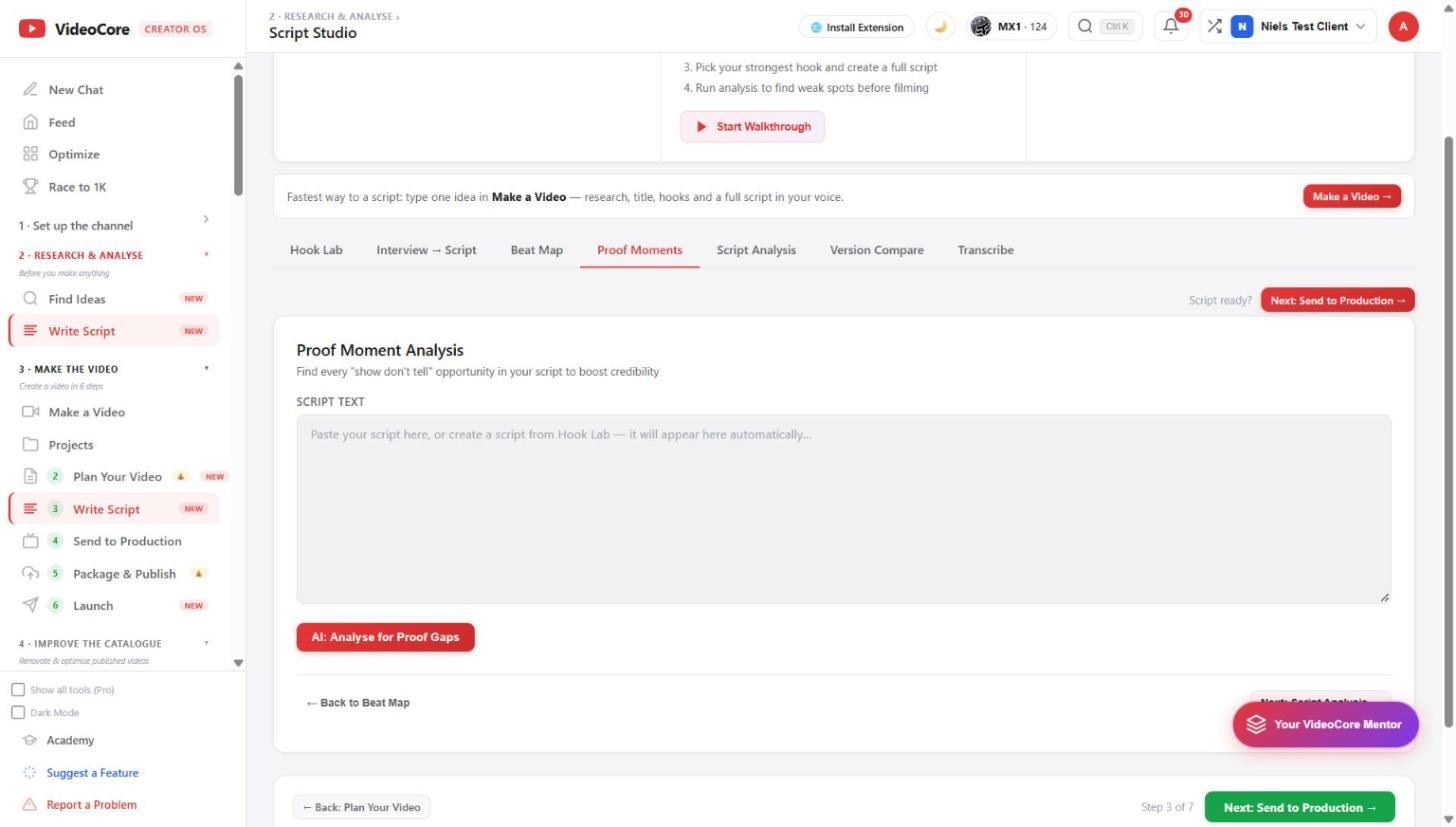Click the Back to Beat Map link

click(358, 703)
